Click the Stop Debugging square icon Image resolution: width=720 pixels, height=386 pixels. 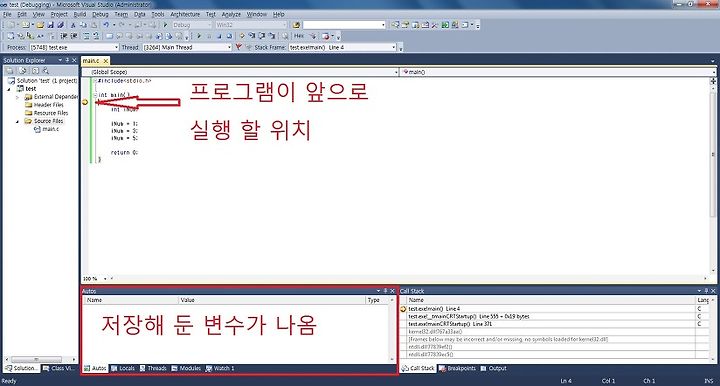coord(219,36)
